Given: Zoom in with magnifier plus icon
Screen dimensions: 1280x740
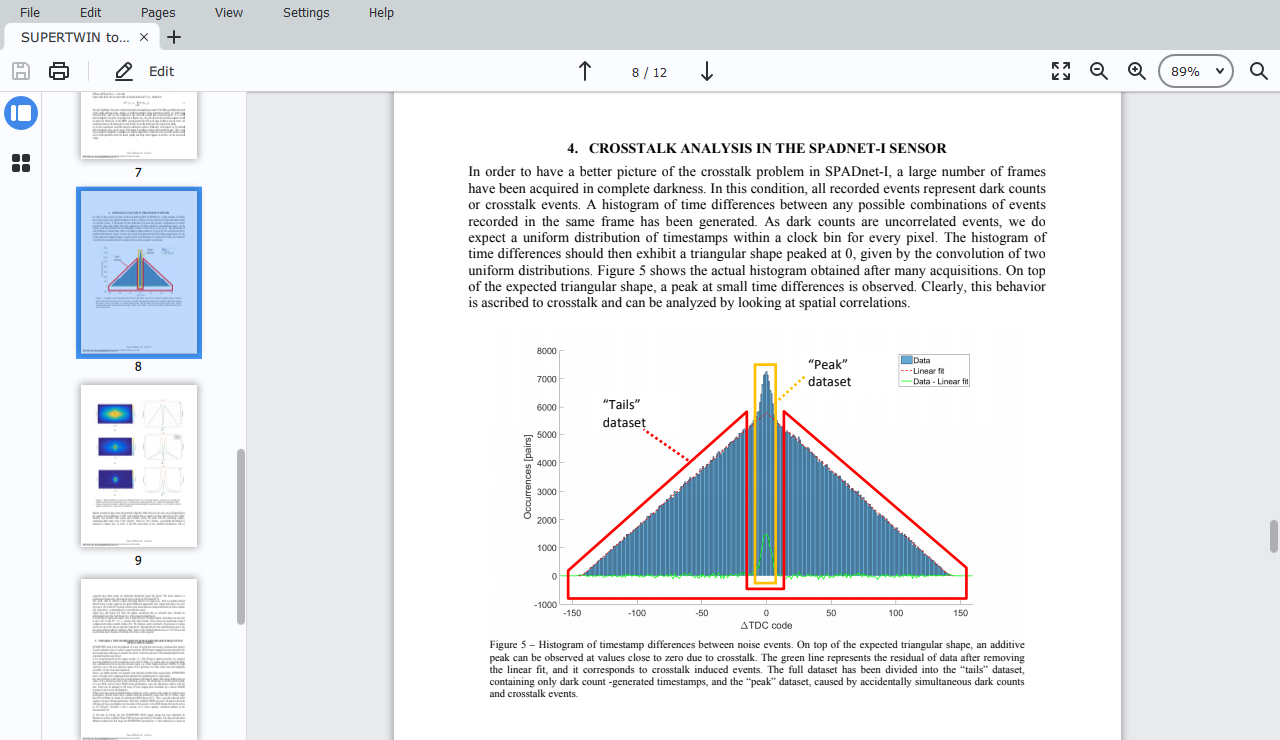Looking at the screenshot, I should tap(1137, 71).
